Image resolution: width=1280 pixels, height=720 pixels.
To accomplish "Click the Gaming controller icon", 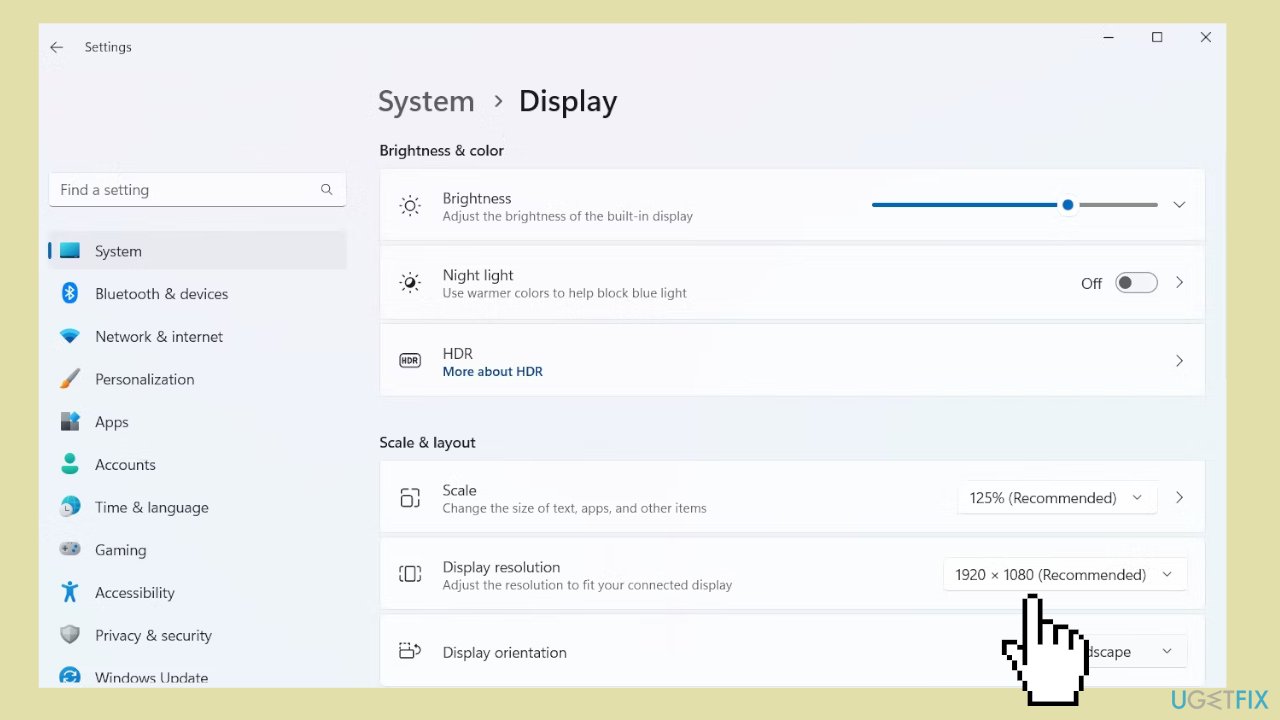I will coord(69,550).
